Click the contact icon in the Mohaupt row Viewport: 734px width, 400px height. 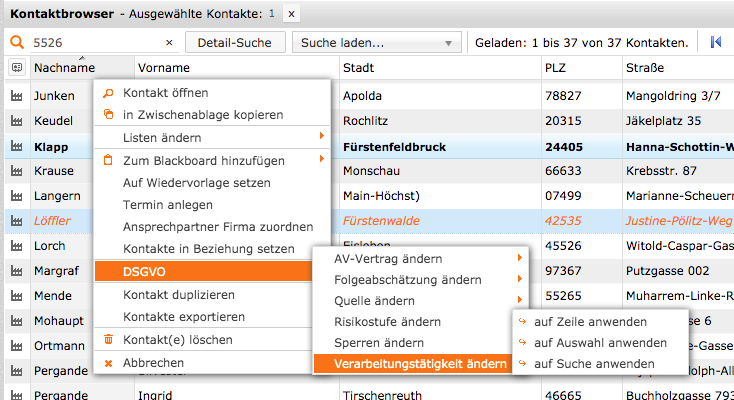16,321
